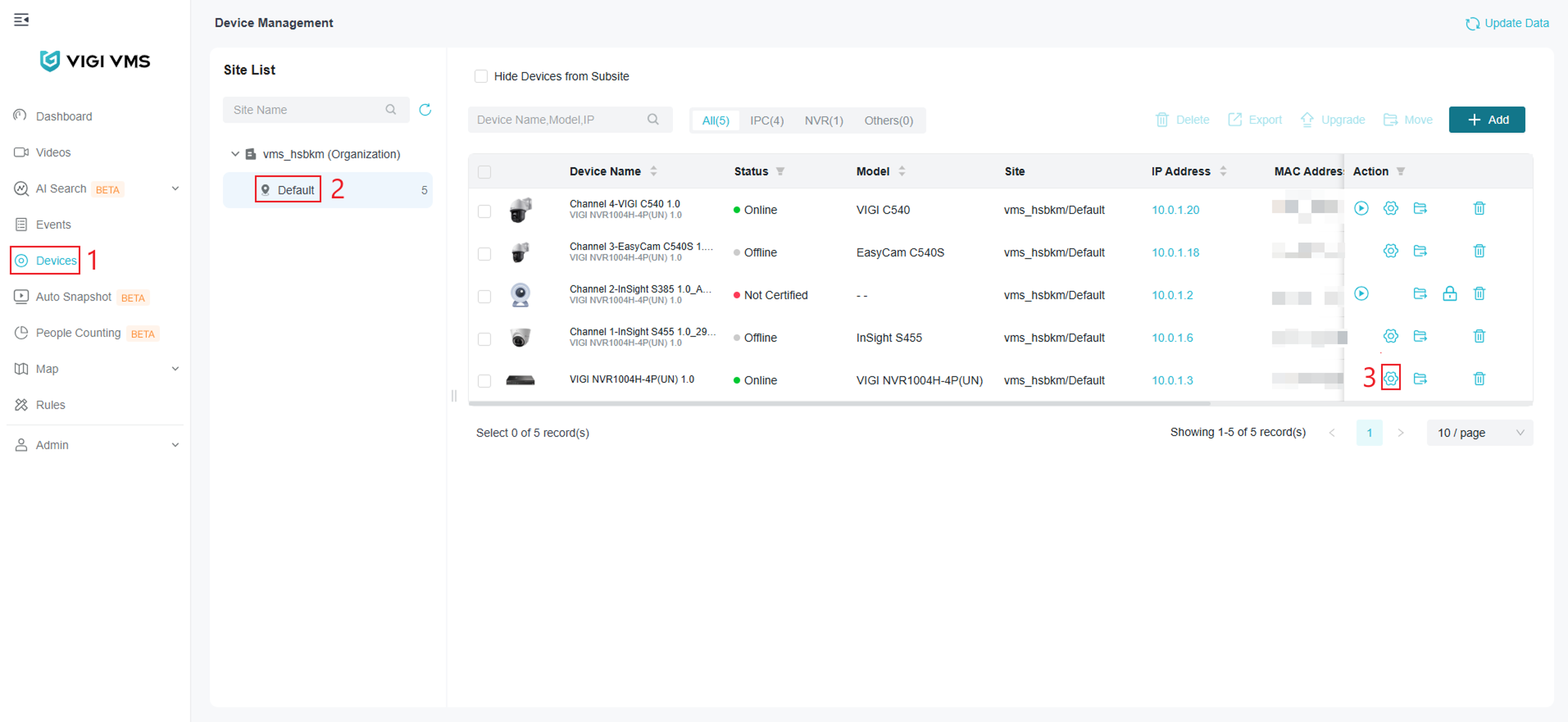Open settings for Channel 3-EasyCam C540S
This screenshot has width=1568, height=722.
pos(1390,251)
